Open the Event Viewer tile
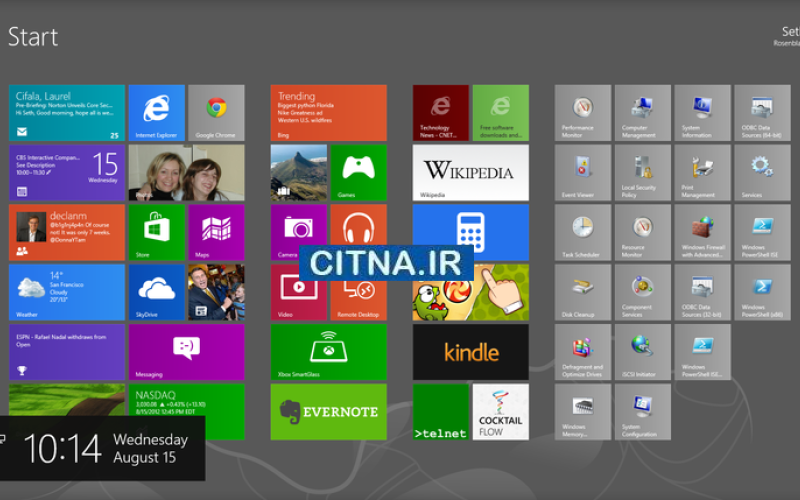Image resolution: width=800 pixels, height=500 pixels. 582,172
